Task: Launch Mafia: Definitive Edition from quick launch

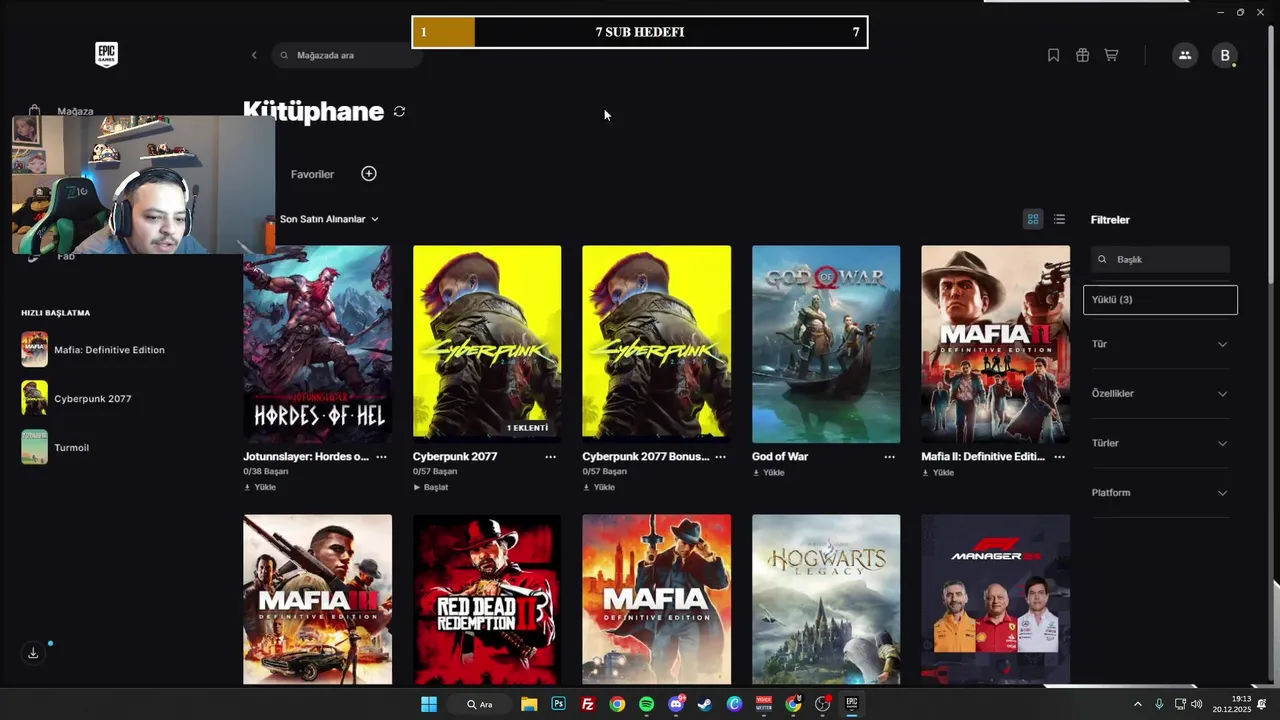Action: click(x=93, y=350)
